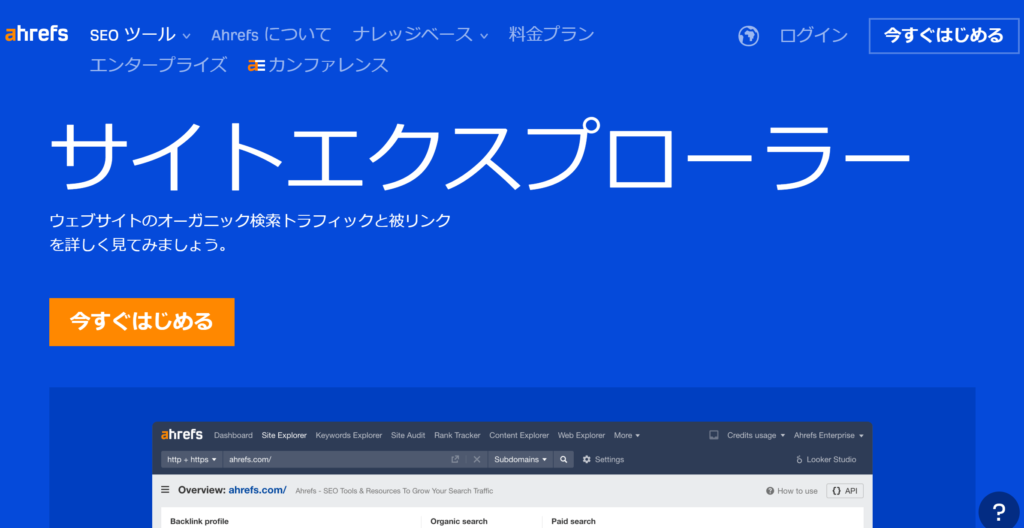Click the orange 今すぐはじめる button
The height and width of the screenshot is (528, 1024).
pyautogui.click(x=142, y=322)
